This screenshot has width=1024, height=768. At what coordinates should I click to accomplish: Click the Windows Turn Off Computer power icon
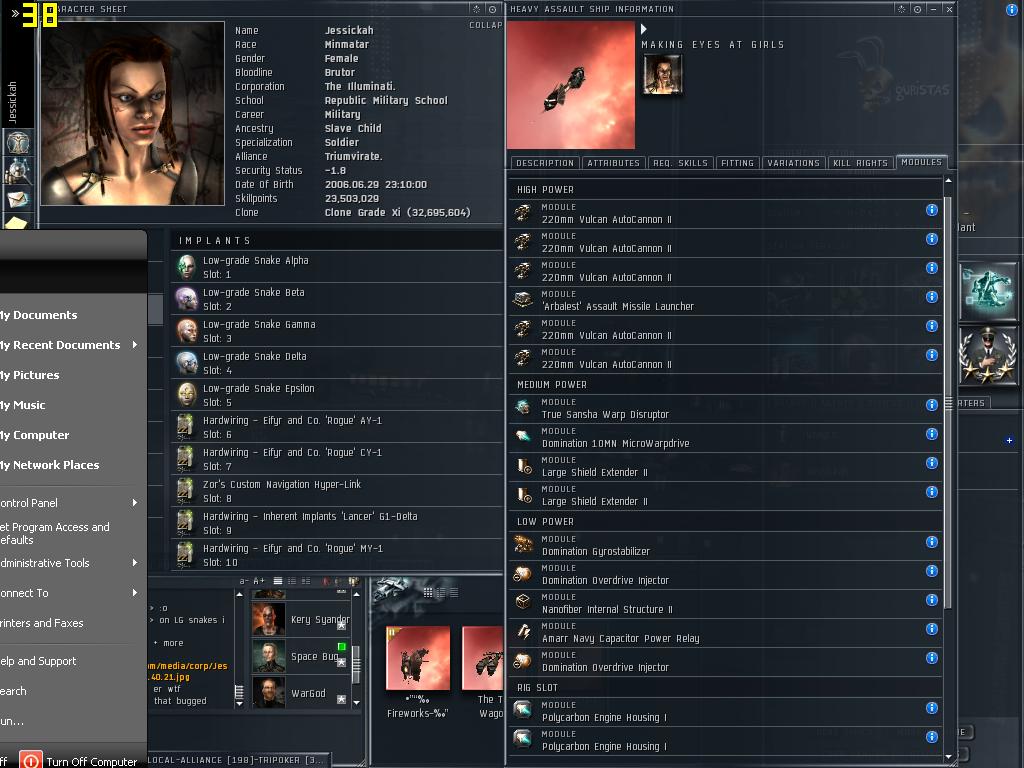(30, 761)
